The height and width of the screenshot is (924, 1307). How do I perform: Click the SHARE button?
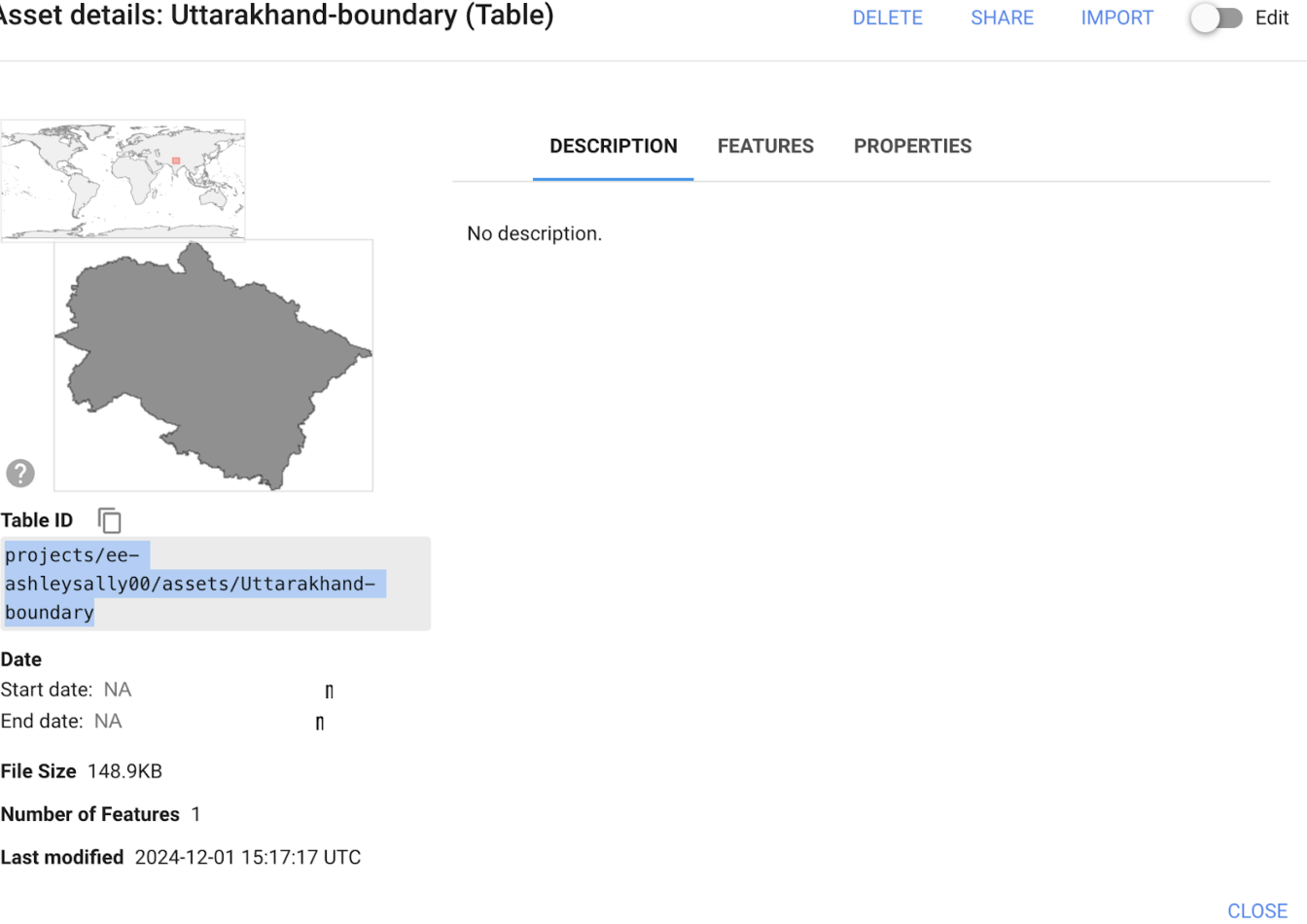coord(1003,18)
